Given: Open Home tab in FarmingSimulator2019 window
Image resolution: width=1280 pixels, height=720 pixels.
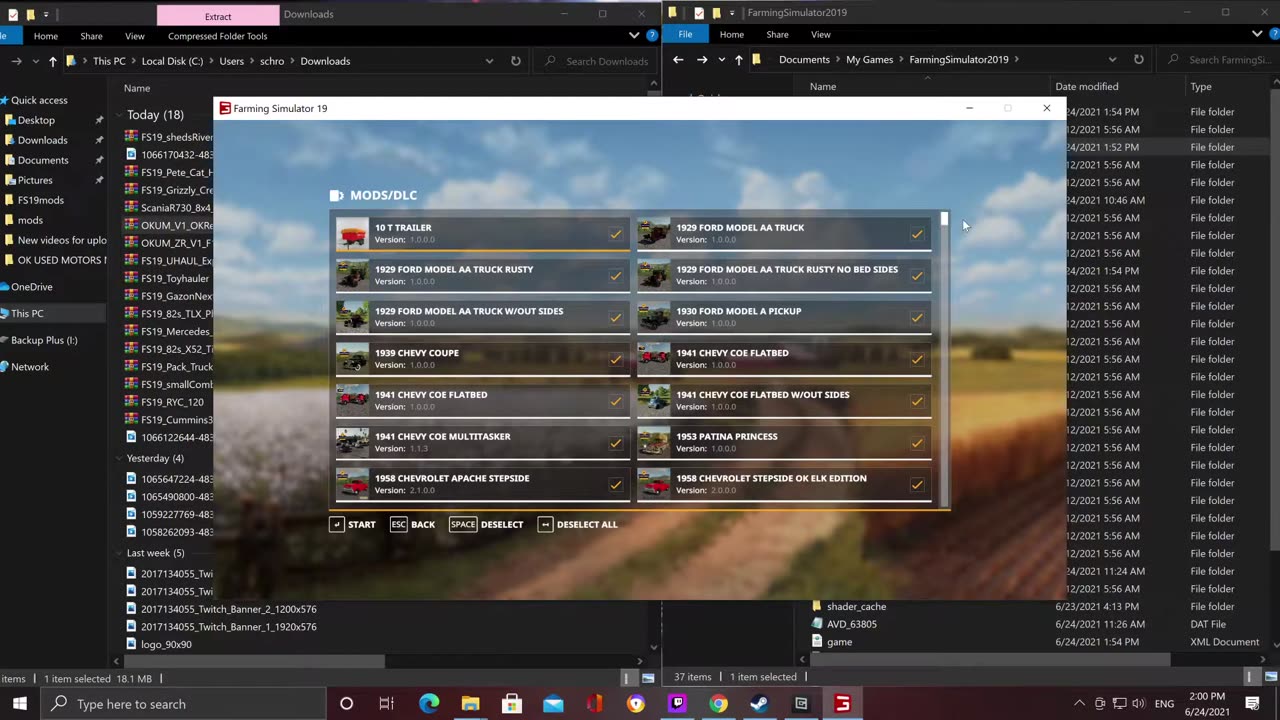Looking at the screenshot, I should pos(732,35).
